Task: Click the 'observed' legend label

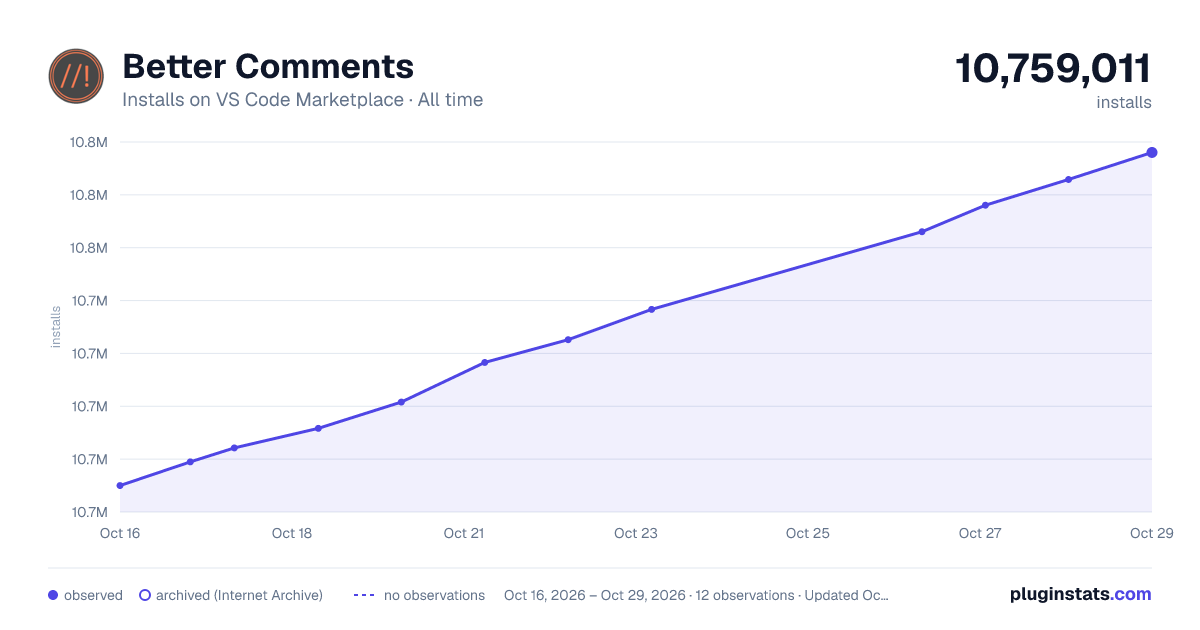Action: click(93, 595)
